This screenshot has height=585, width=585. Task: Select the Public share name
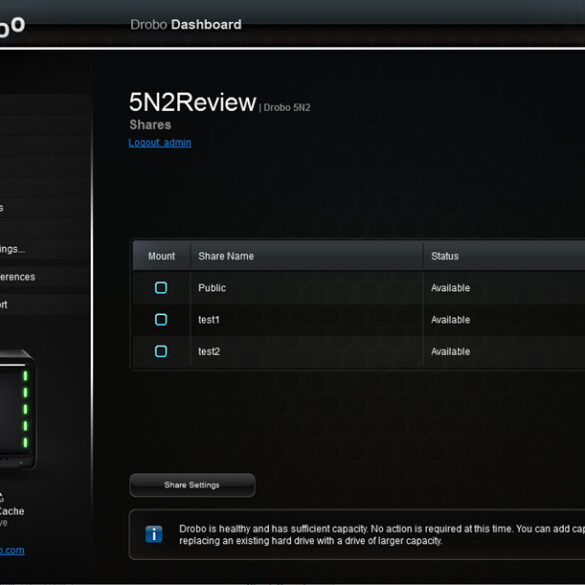point(212,288)
